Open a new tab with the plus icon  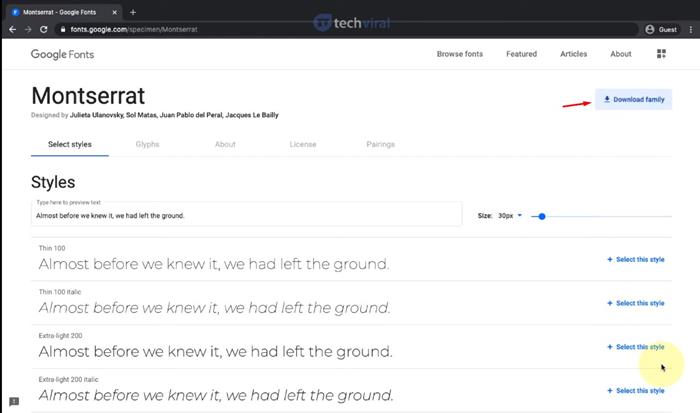tap(133, 13)
